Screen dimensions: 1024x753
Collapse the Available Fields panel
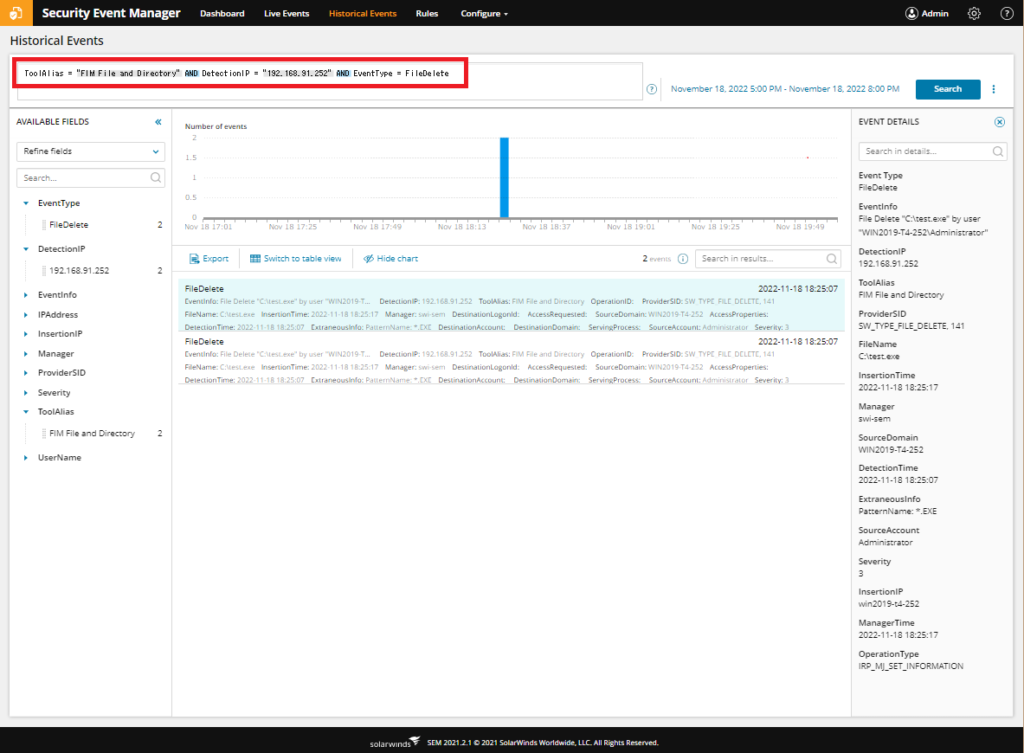158,122
